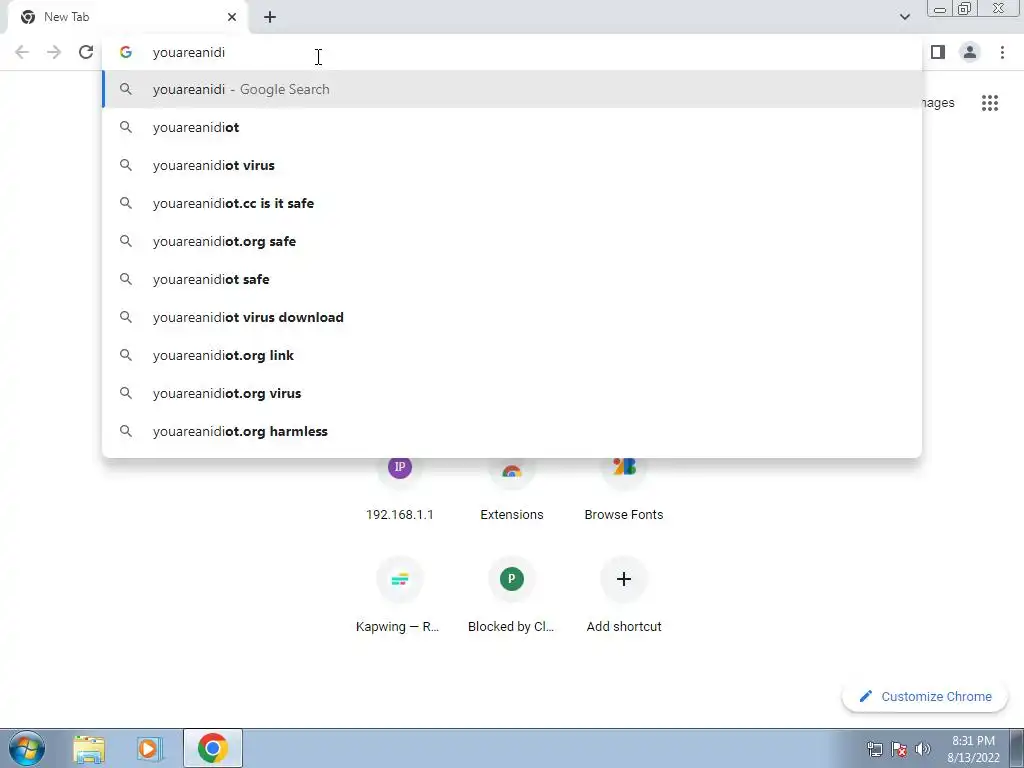Choose 'youareanidiot.org link' suggestion

click(512, 355)
